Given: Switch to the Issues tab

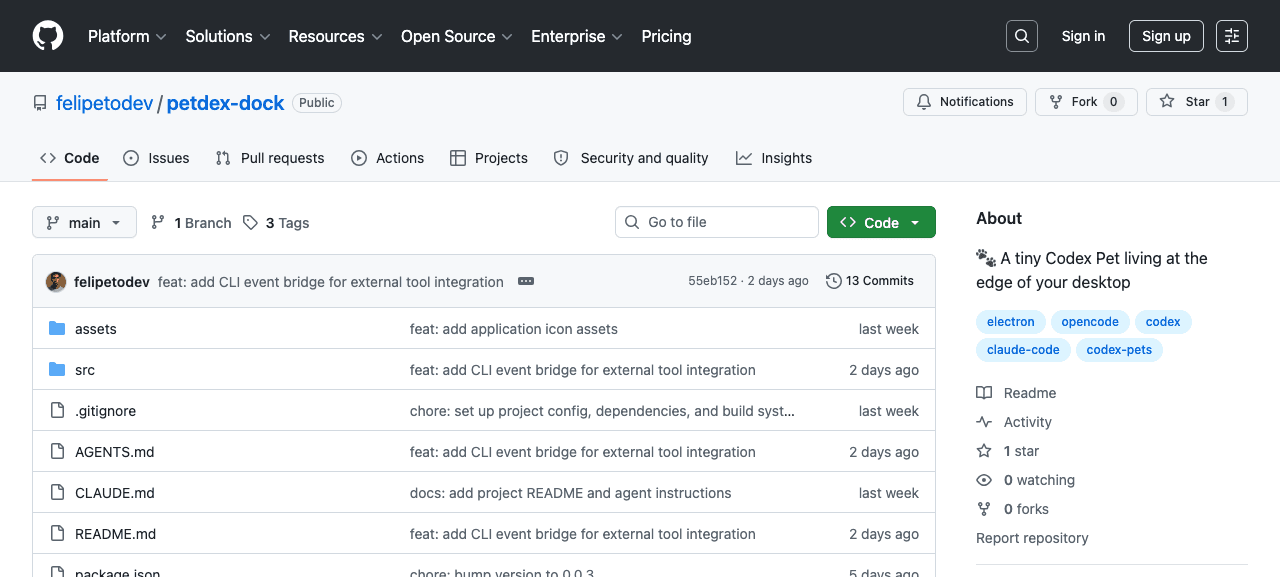Looking at the screenshot, I should (156, 158).
